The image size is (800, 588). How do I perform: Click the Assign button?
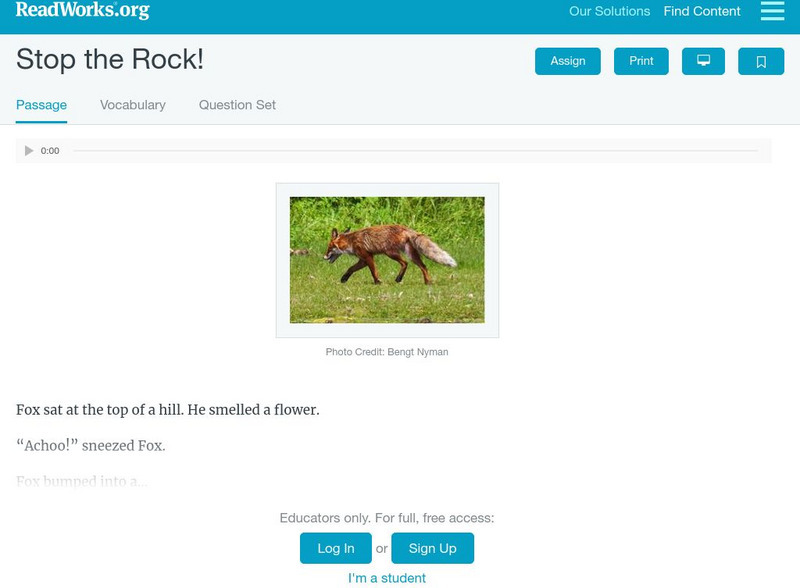(567, 61)
